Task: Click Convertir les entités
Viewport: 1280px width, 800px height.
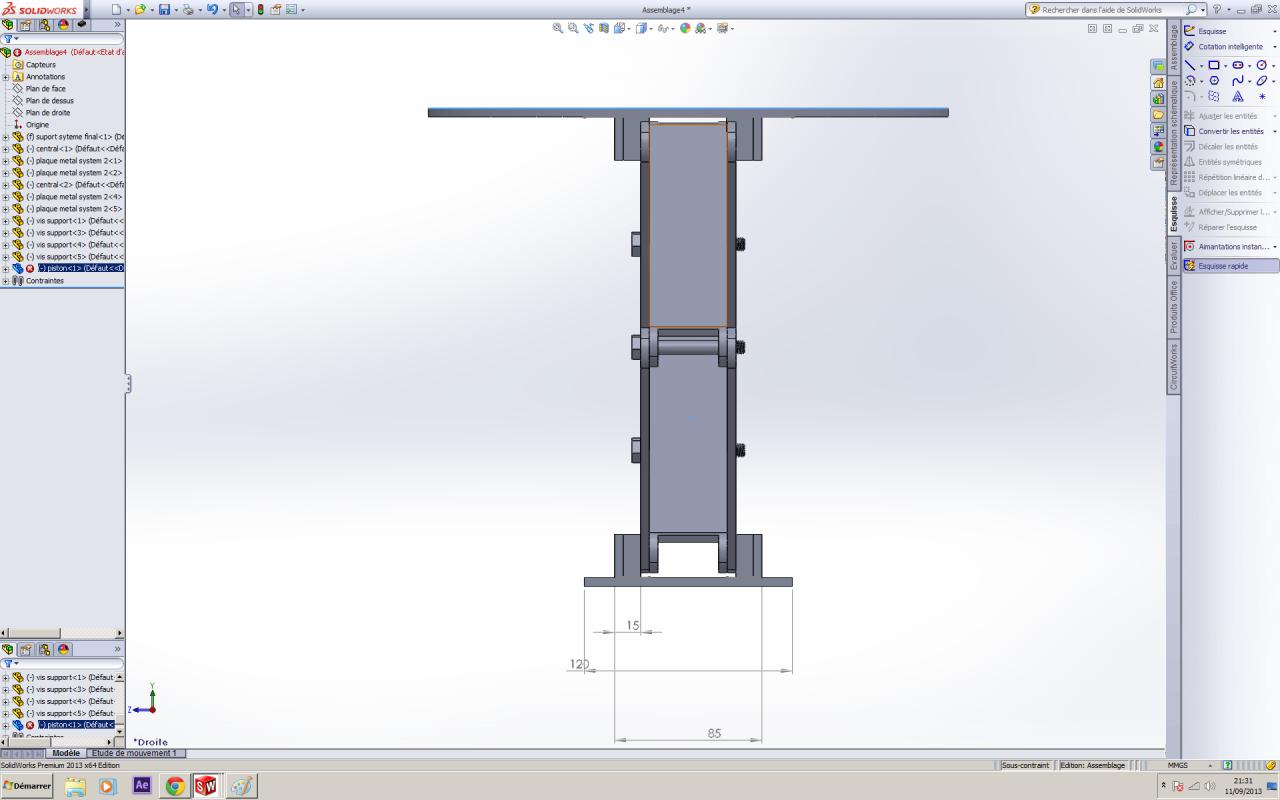Action: click(x=1224, y=131)
